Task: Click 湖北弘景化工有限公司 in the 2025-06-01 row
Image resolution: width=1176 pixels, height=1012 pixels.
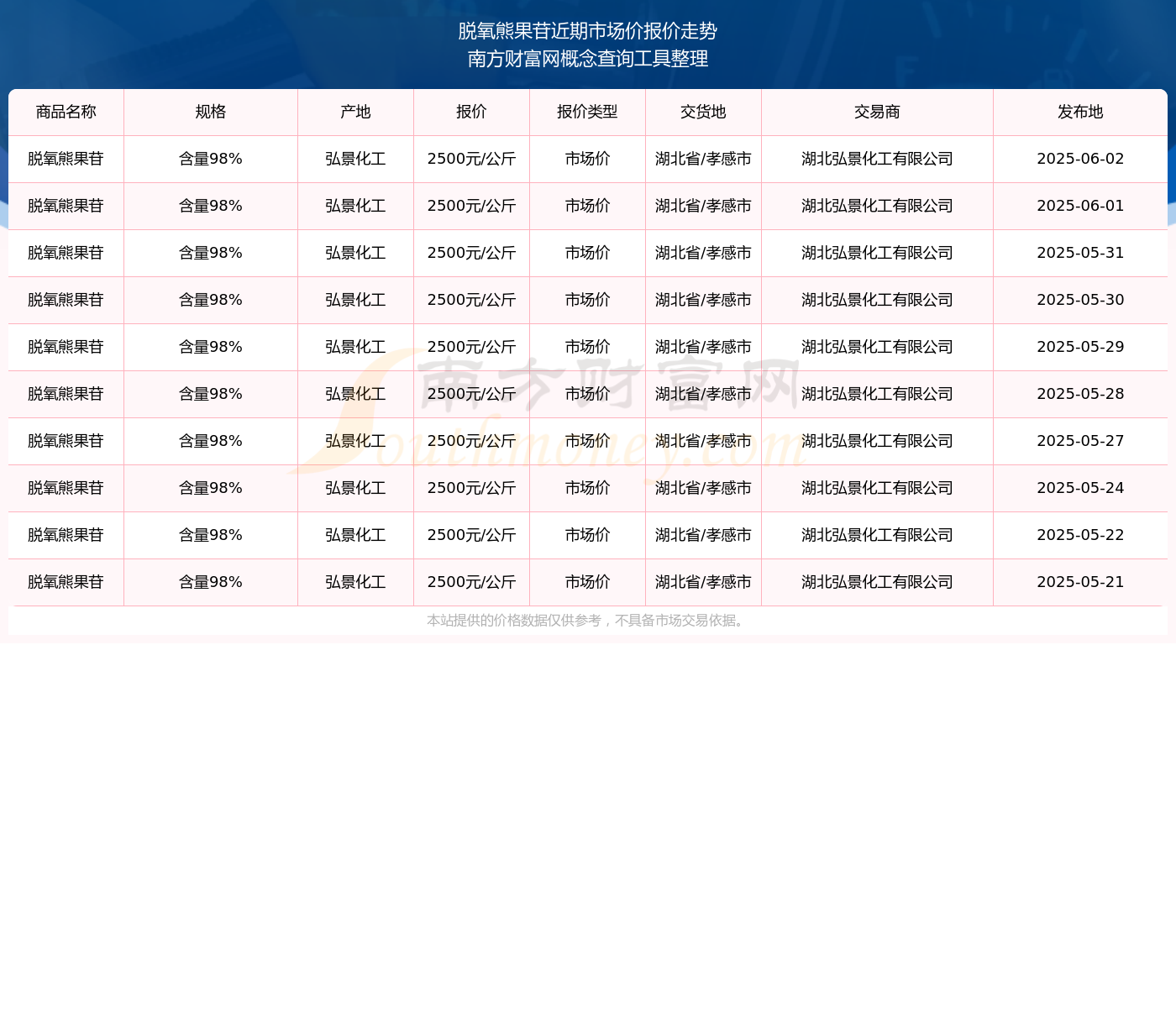Action: point(878,206)
